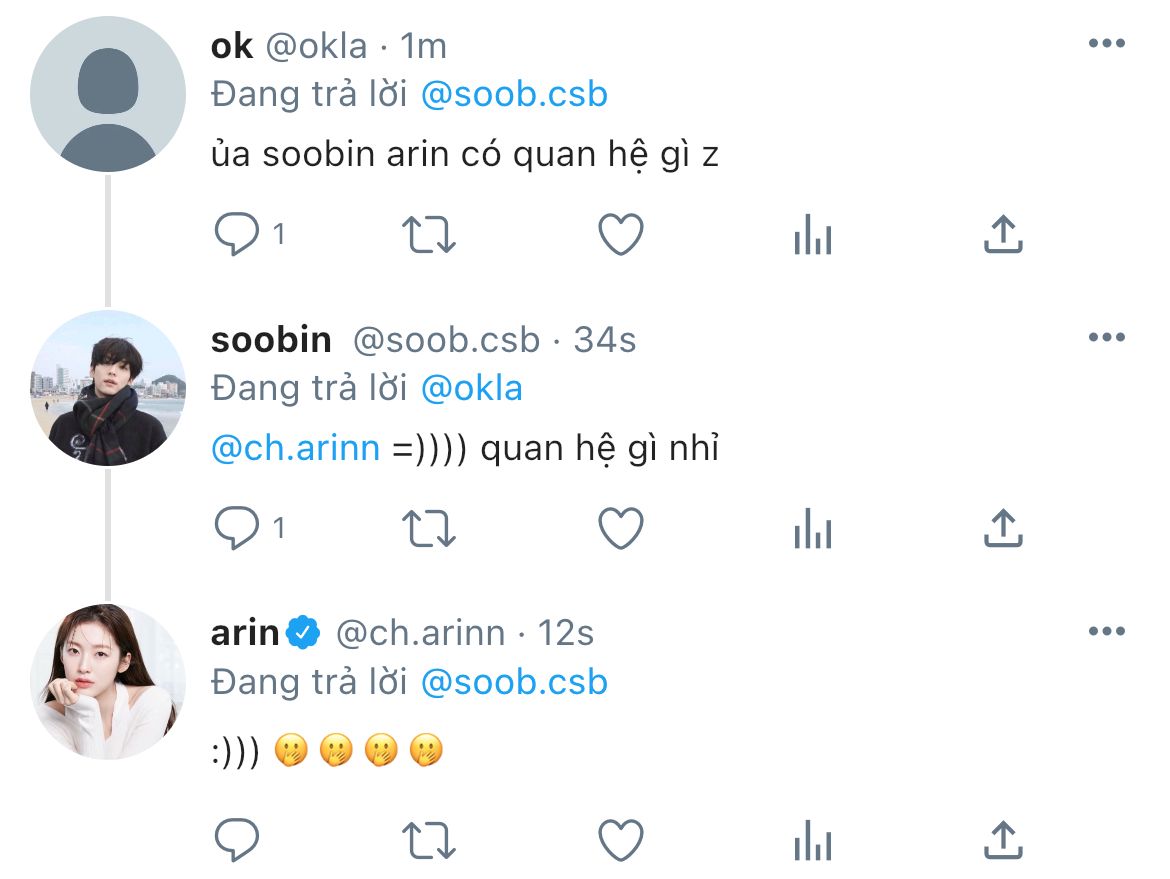The image size is (1170, 879).
Task: Retweet ok's question tweet
Action: (x=428, y=235)
